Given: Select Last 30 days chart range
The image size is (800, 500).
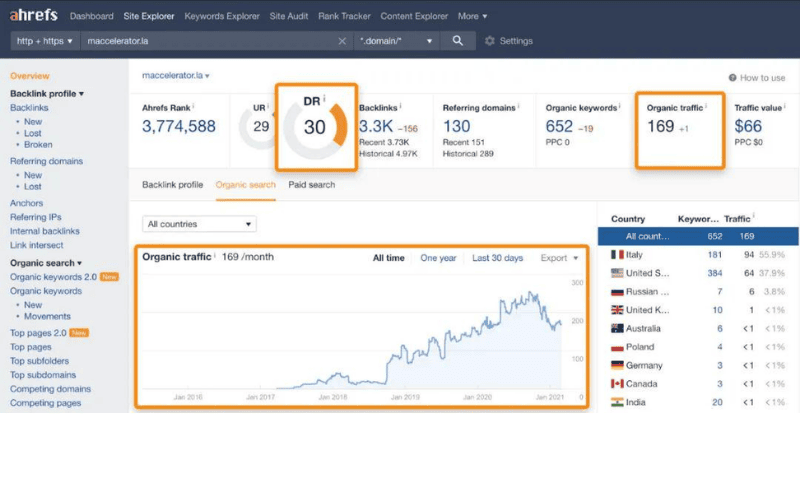Looking at the screenshot, I should coord(497,258).
